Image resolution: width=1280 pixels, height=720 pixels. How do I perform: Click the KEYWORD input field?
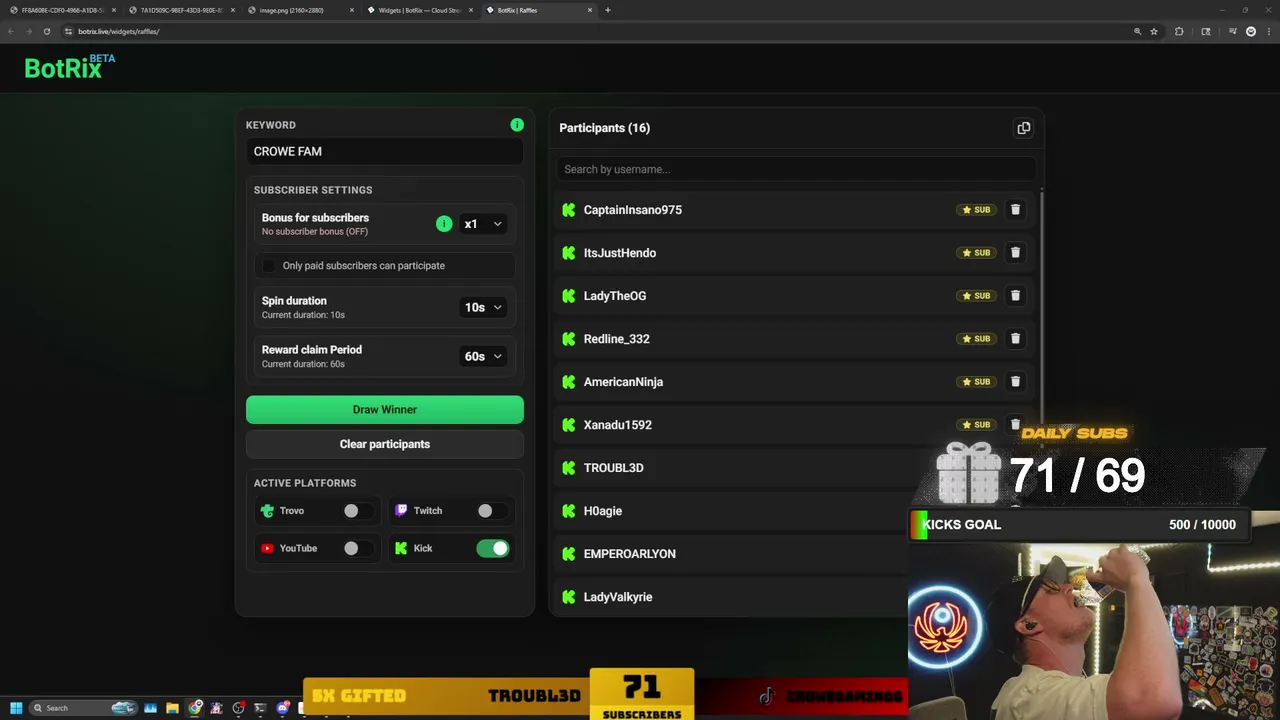tap(385, 151)
